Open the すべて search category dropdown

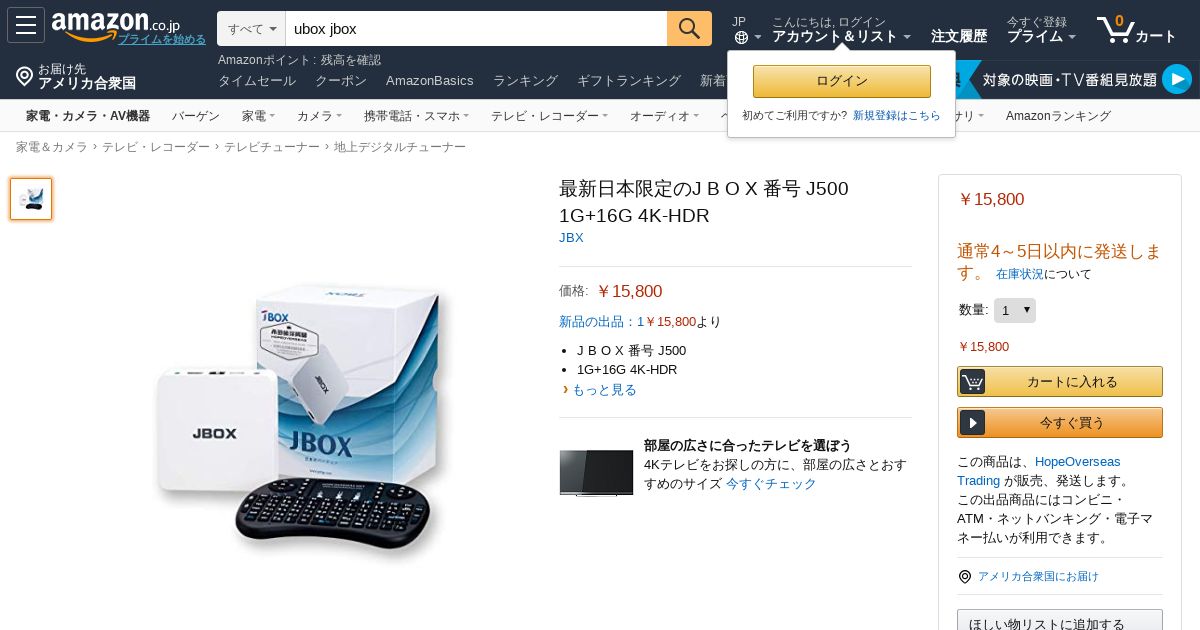pos(252,29)
